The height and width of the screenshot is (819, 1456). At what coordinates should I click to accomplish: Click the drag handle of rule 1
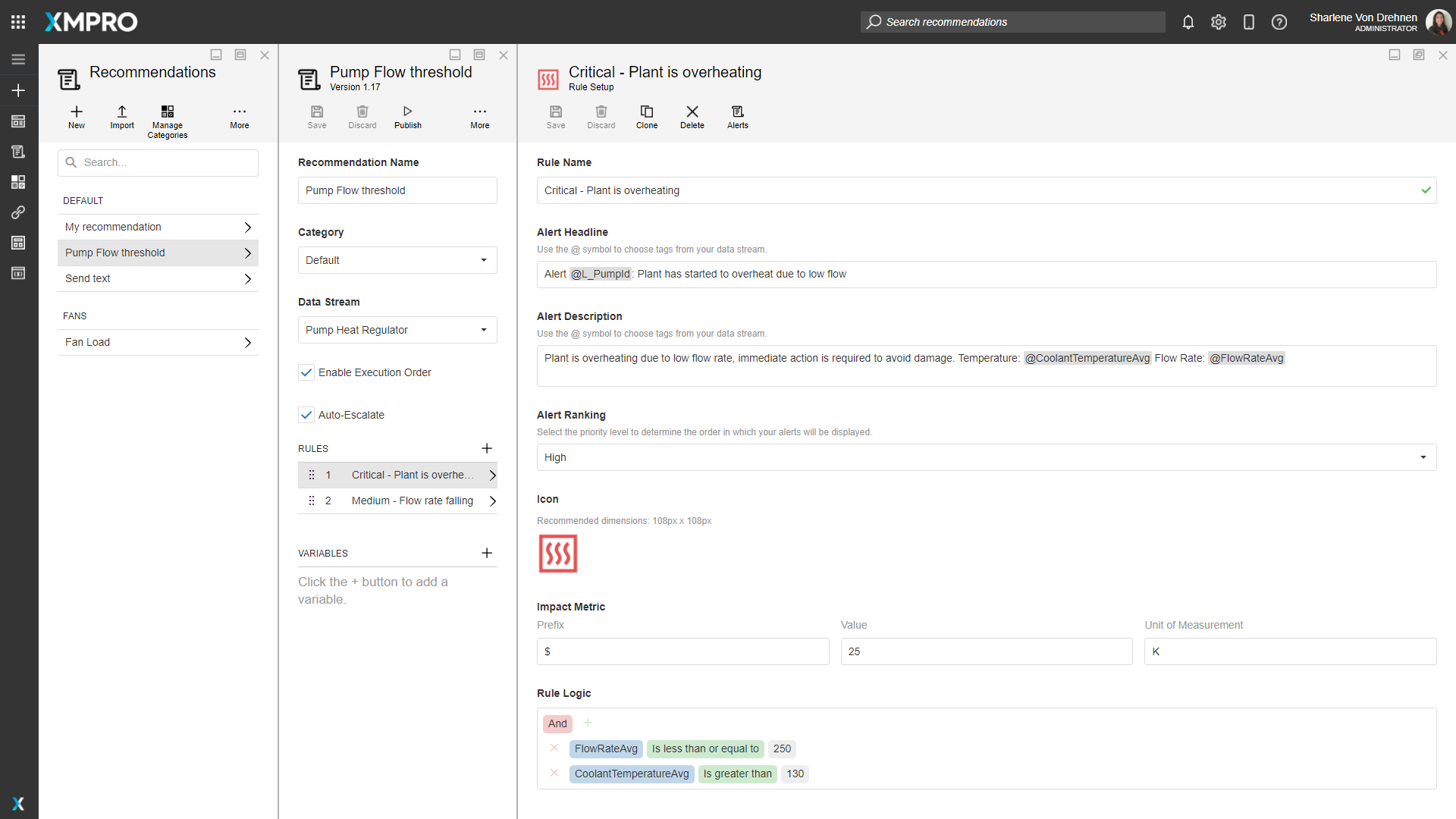coord(312,475)
